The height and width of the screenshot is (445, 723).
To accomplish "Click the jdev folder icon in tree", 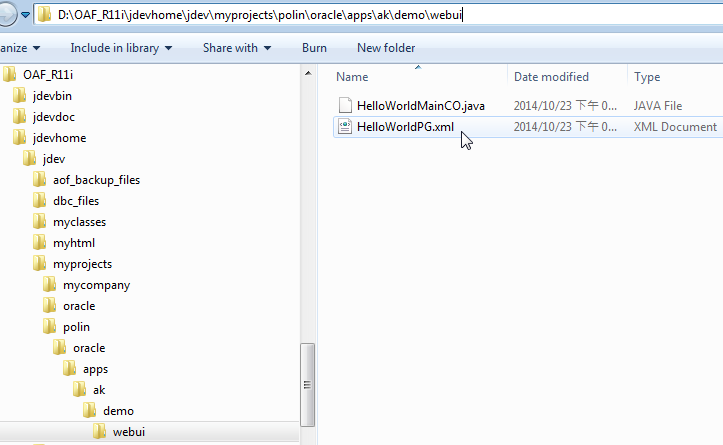I will [30, 159].
